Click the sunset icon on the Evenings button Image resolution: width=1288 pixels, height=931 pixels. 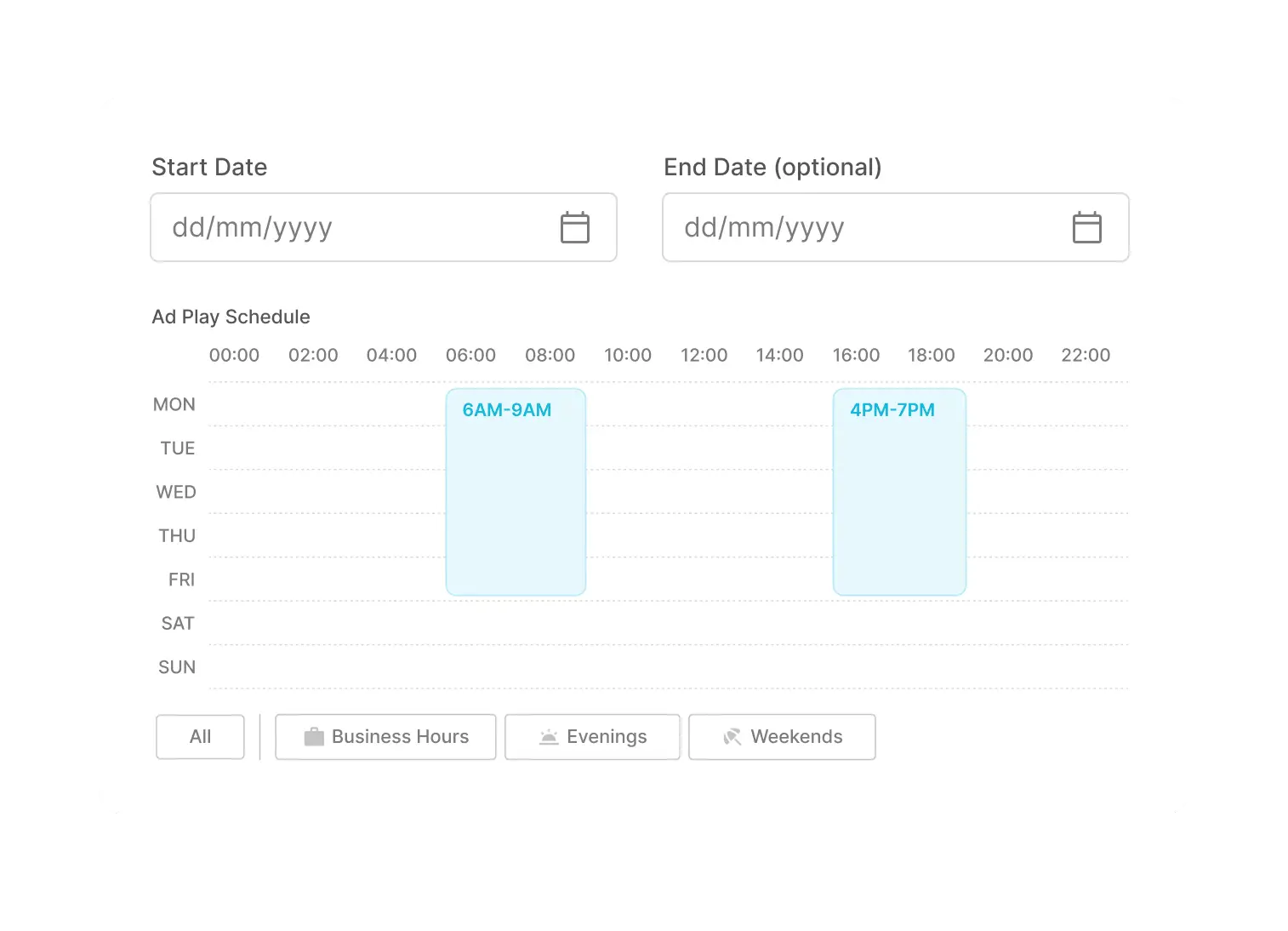pos(550,736)
